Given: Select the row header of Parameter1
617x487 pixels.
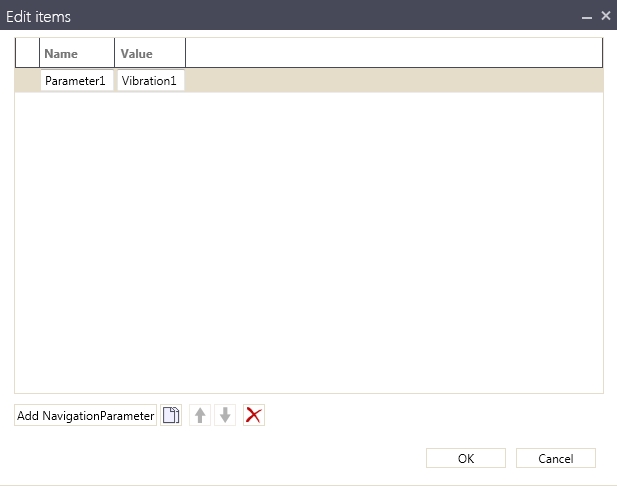Looking at the screenshot, I should click(27, 81).
